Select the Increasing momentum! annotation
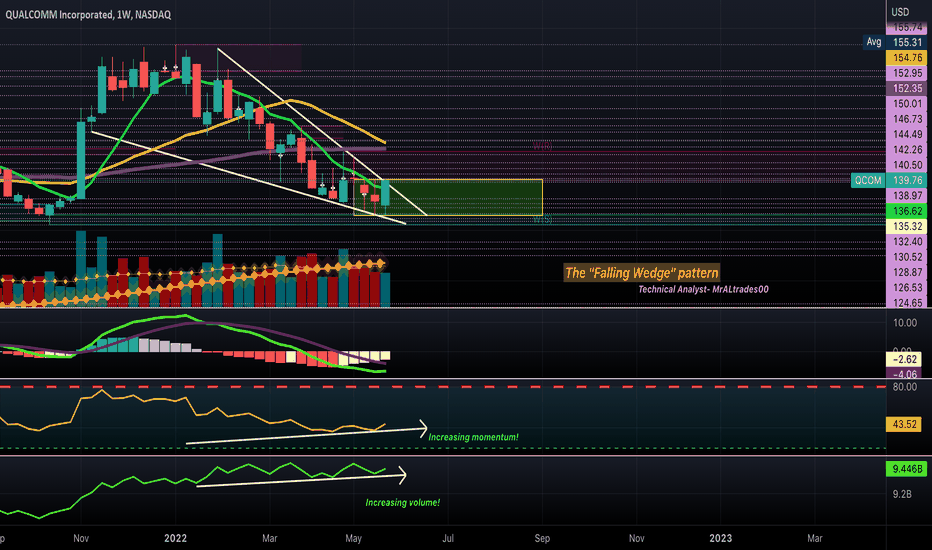The width and height of the screenshot is (932, 550). [473, 437]
